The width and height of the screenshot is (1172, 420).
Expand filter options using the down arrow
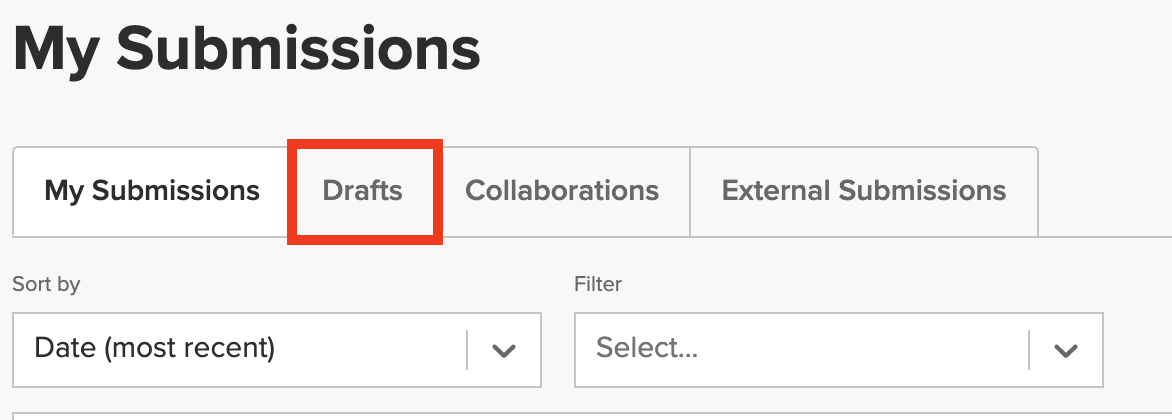pyautogui.click(x=1066, y=350)
